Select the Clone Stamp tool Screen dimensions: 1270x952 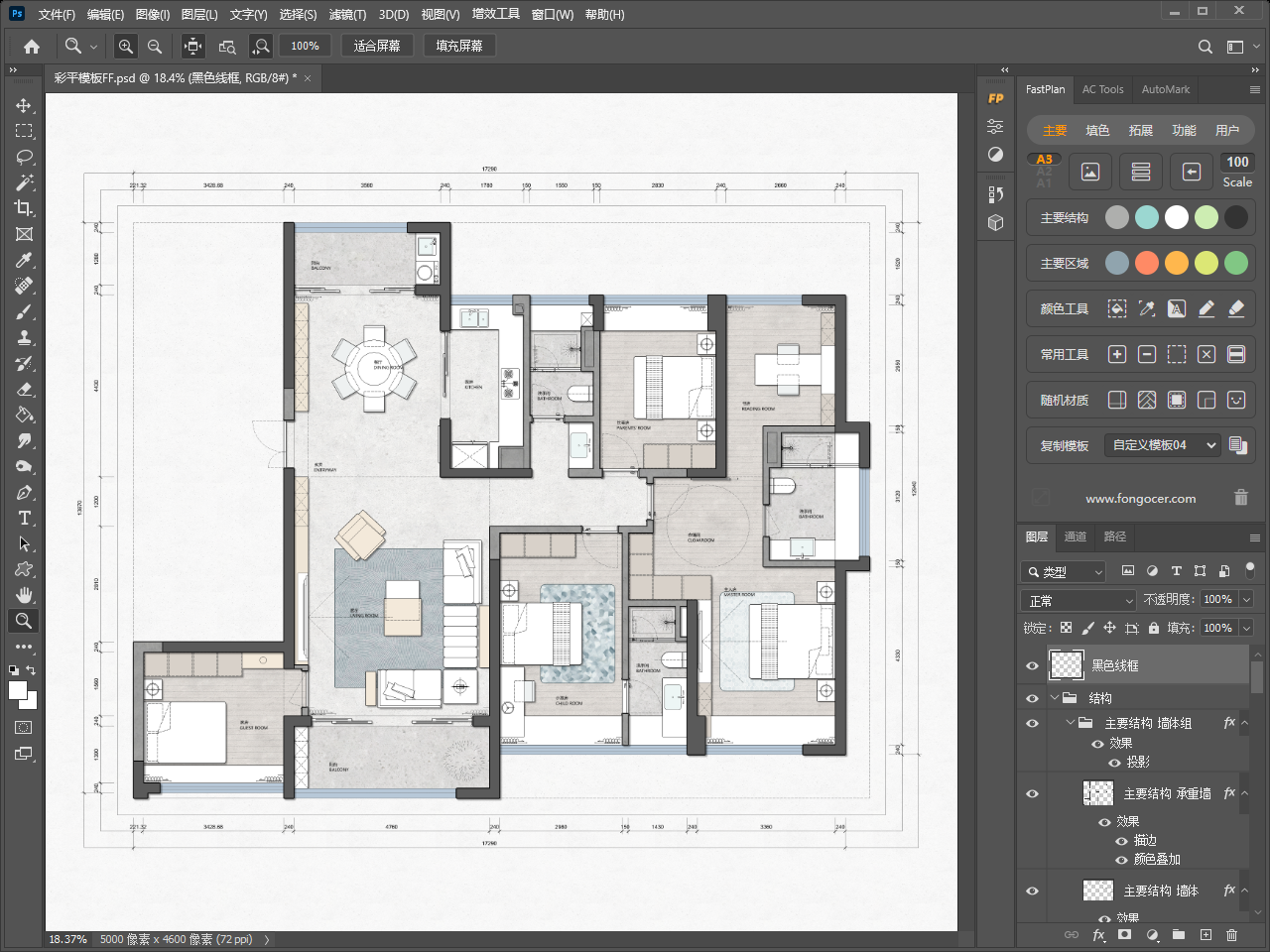(x=24, y=337)
